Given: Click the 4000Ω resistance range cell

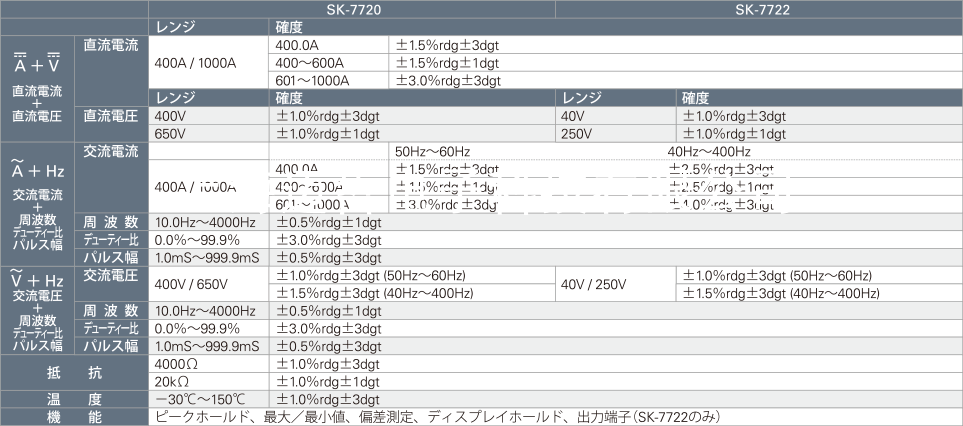Looking at the screenshot, I should tap(177, 364).
